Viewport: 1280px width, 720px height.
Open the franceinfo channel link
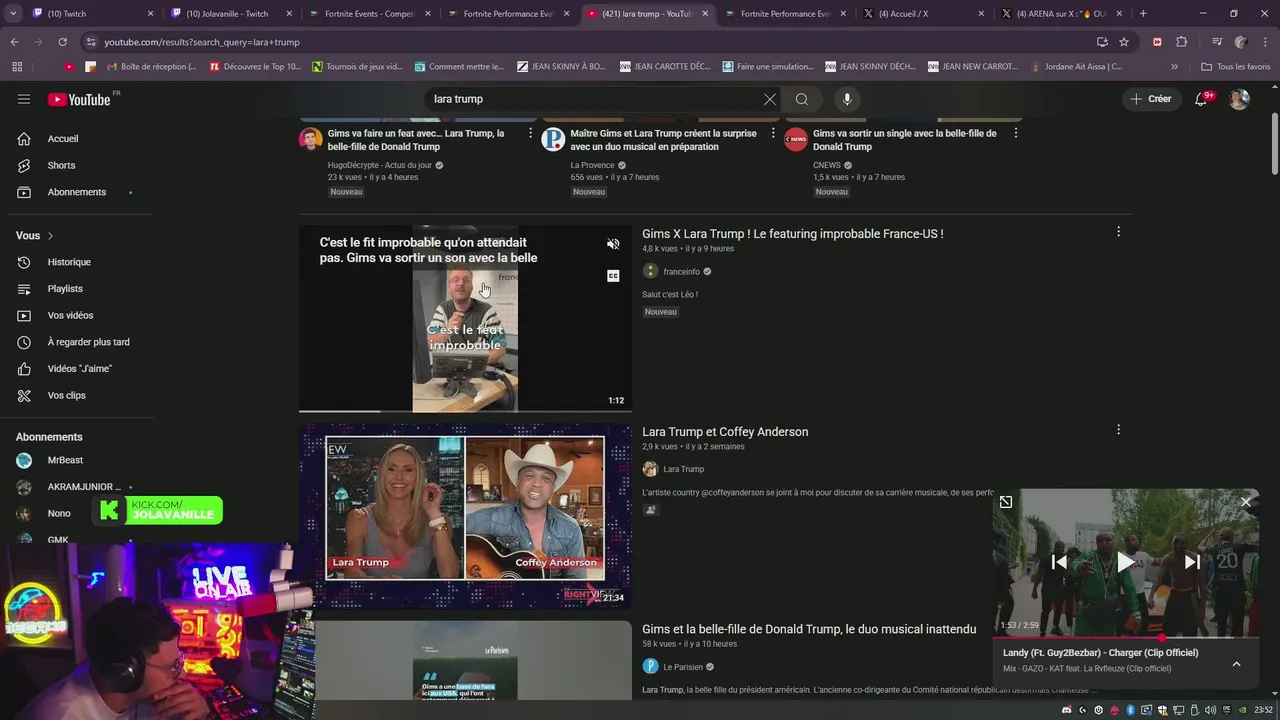point(681,272)
